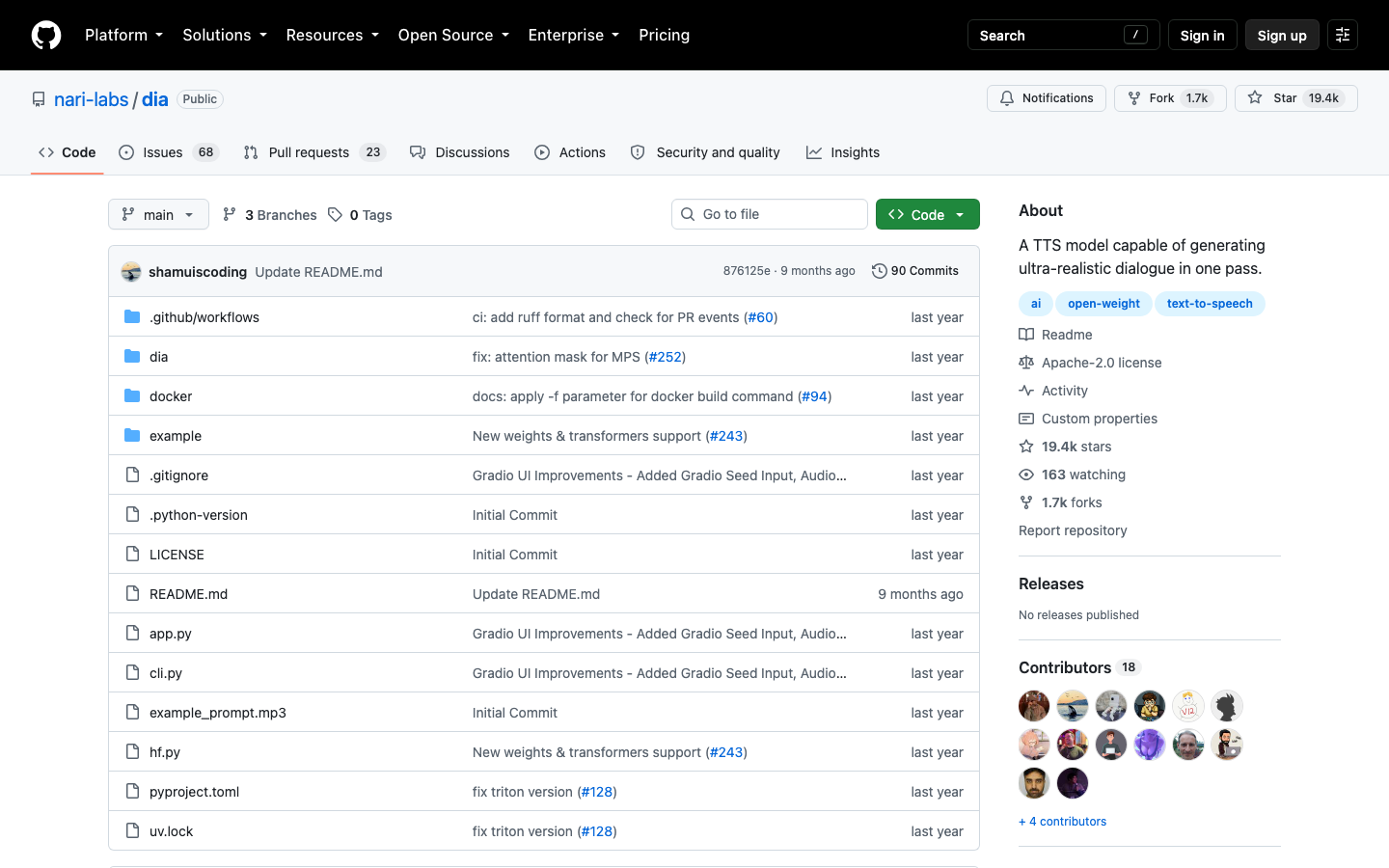Expand the Solutions menu
1389x868 pixels.
(x=225, y=35)
